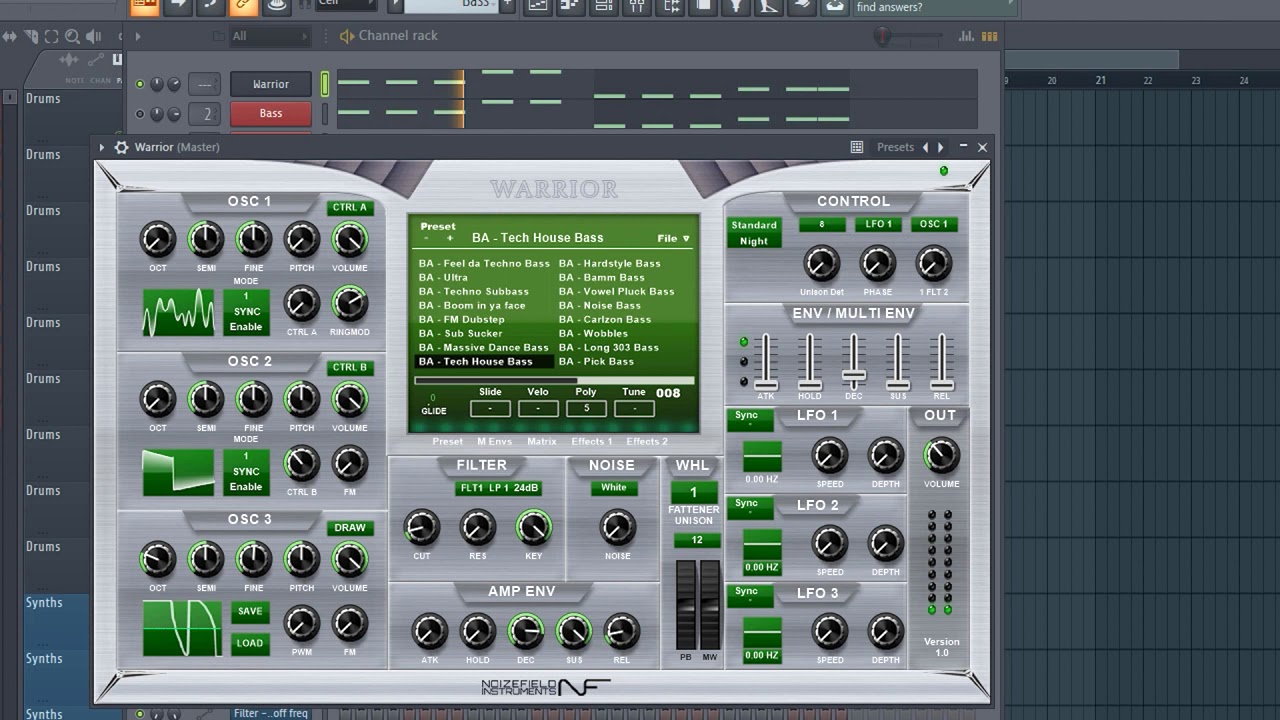Click OSC 2 PITCH knob
The width and height of the screenshot is (1280, 720).
click(301, 400)
